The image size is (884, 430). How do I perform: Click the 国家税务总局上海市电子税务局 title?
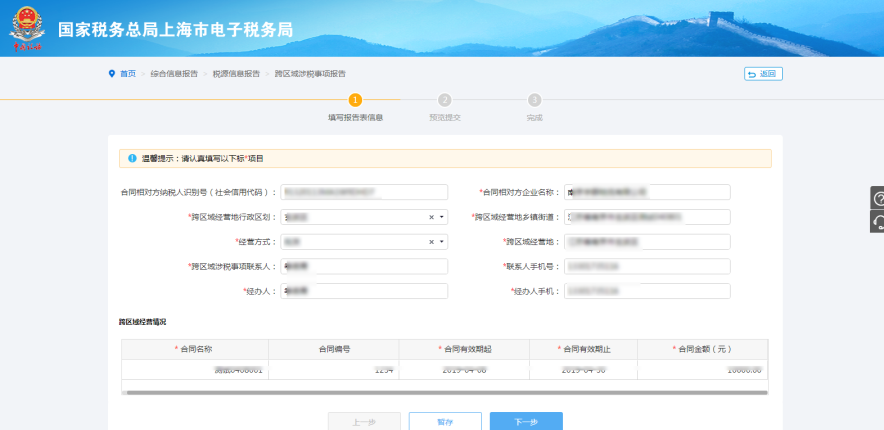click(175, 30)
